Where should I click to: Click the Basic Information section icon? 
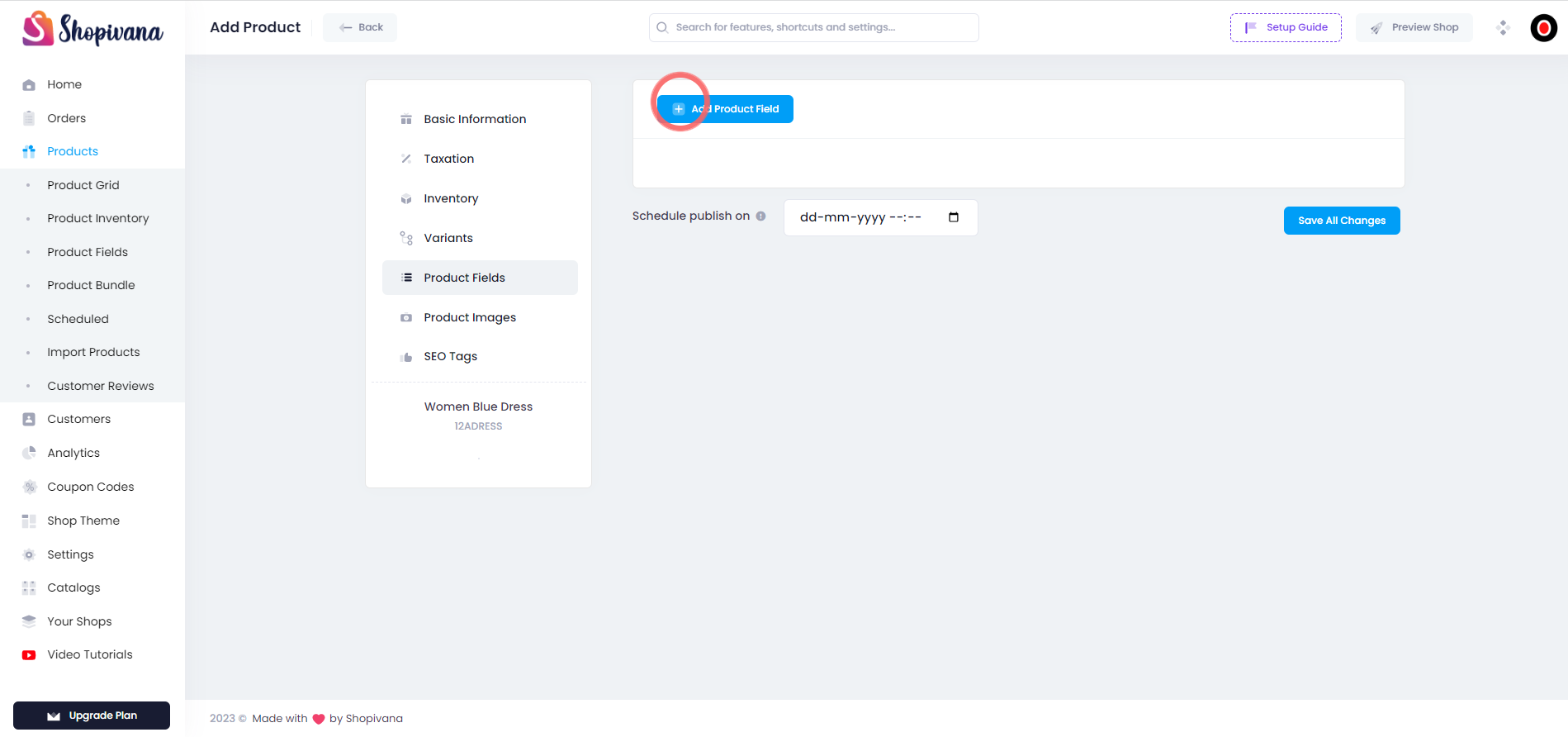(x=406, y=119)
